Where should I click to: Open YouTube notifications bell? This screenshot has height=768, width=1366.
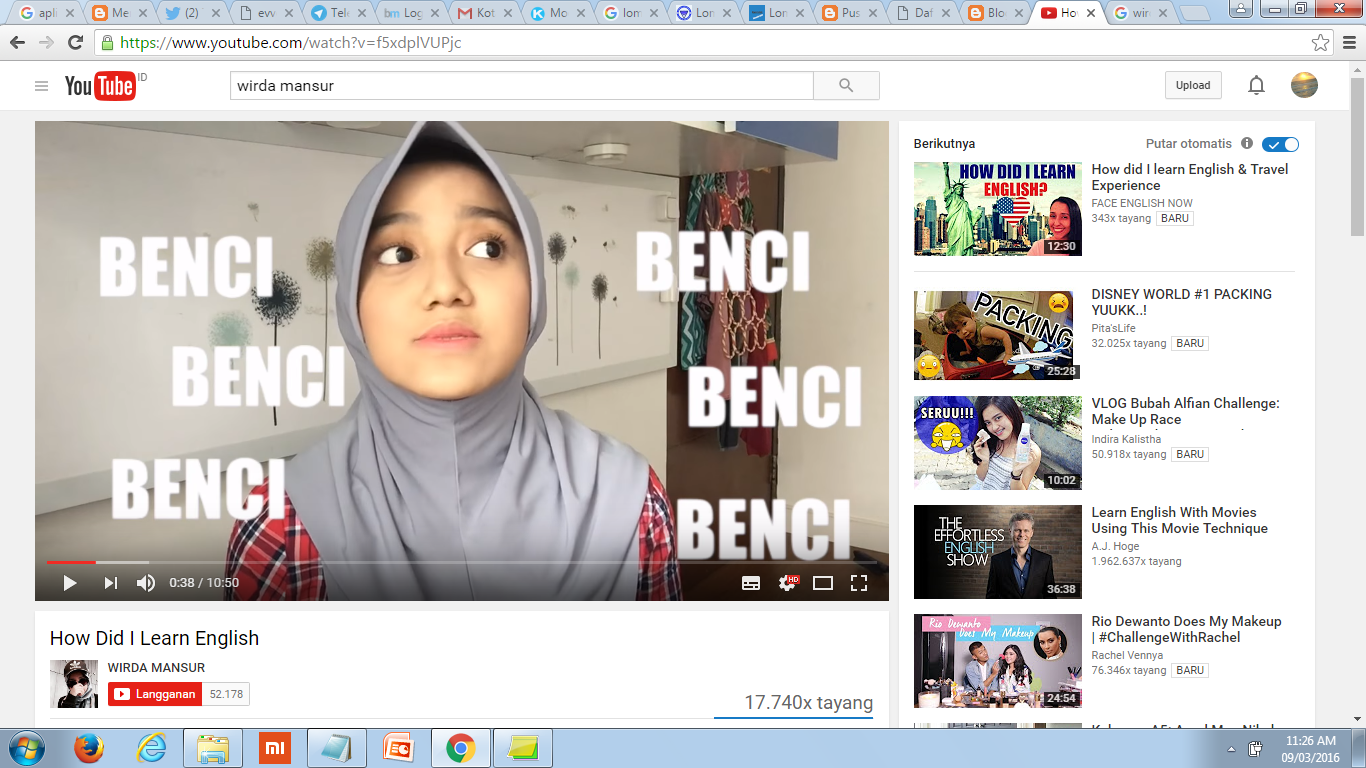tap(1256, 85)
